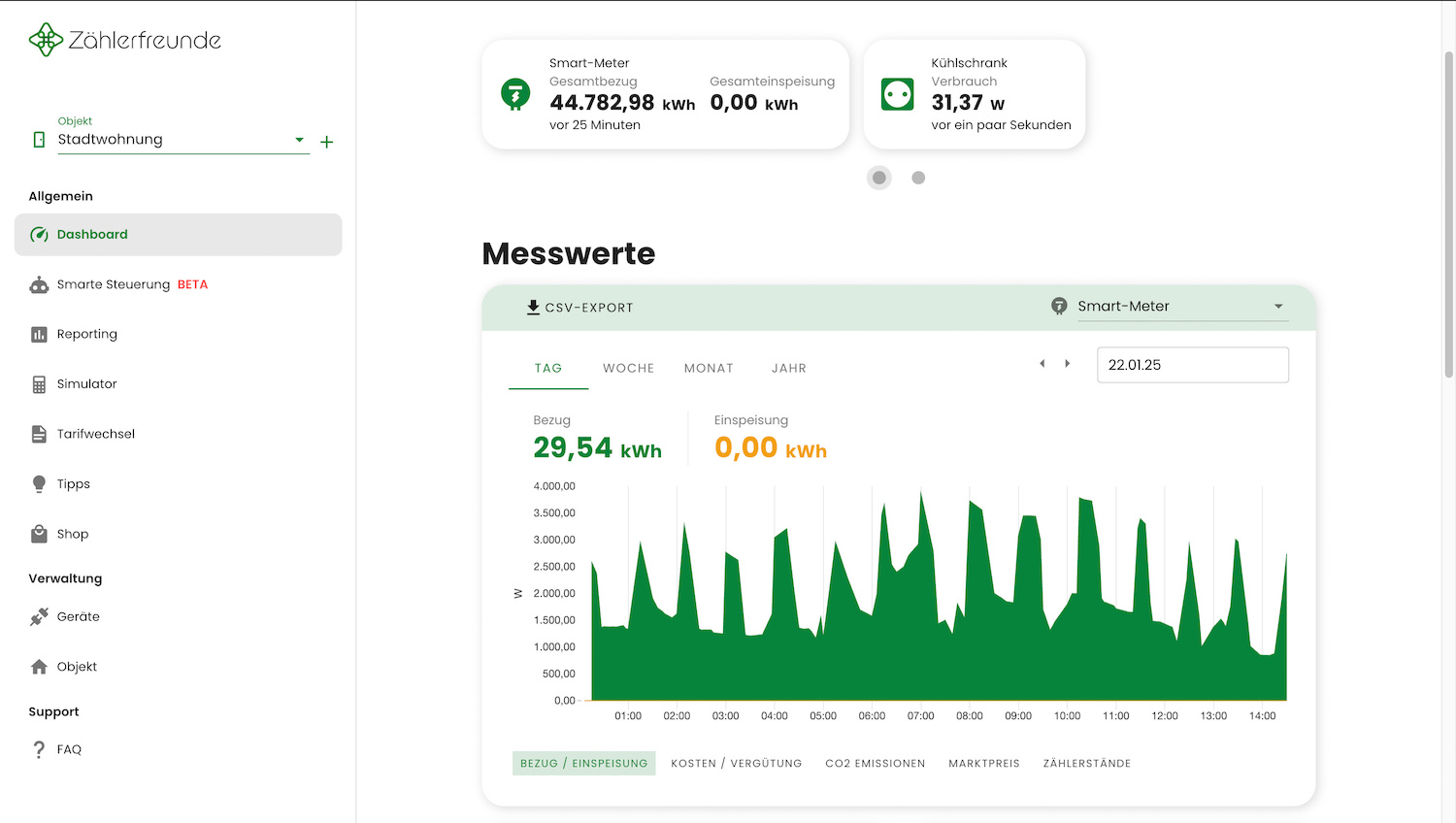This screenshot has height=823, width=1456.
Task: Click the date field showing 22.01.25
Action: 1192,365
